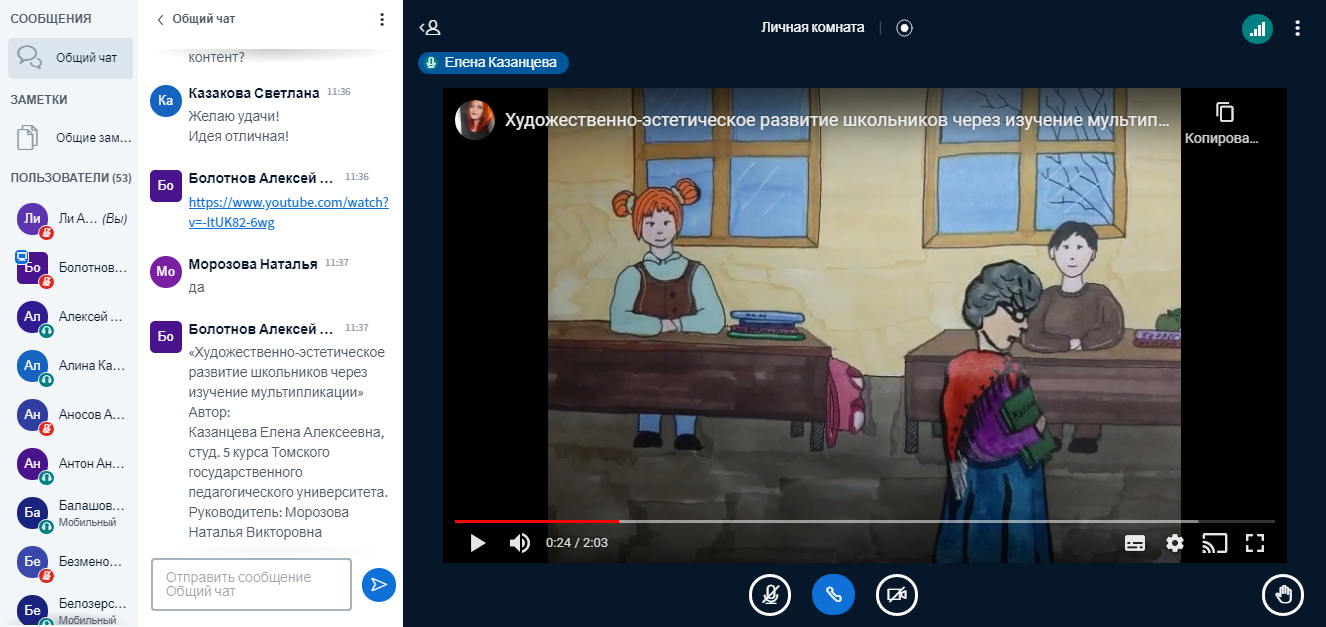Screen dimensions: 1326x627
Task: Click the Личная комната room title
Action: click(813, 28)
